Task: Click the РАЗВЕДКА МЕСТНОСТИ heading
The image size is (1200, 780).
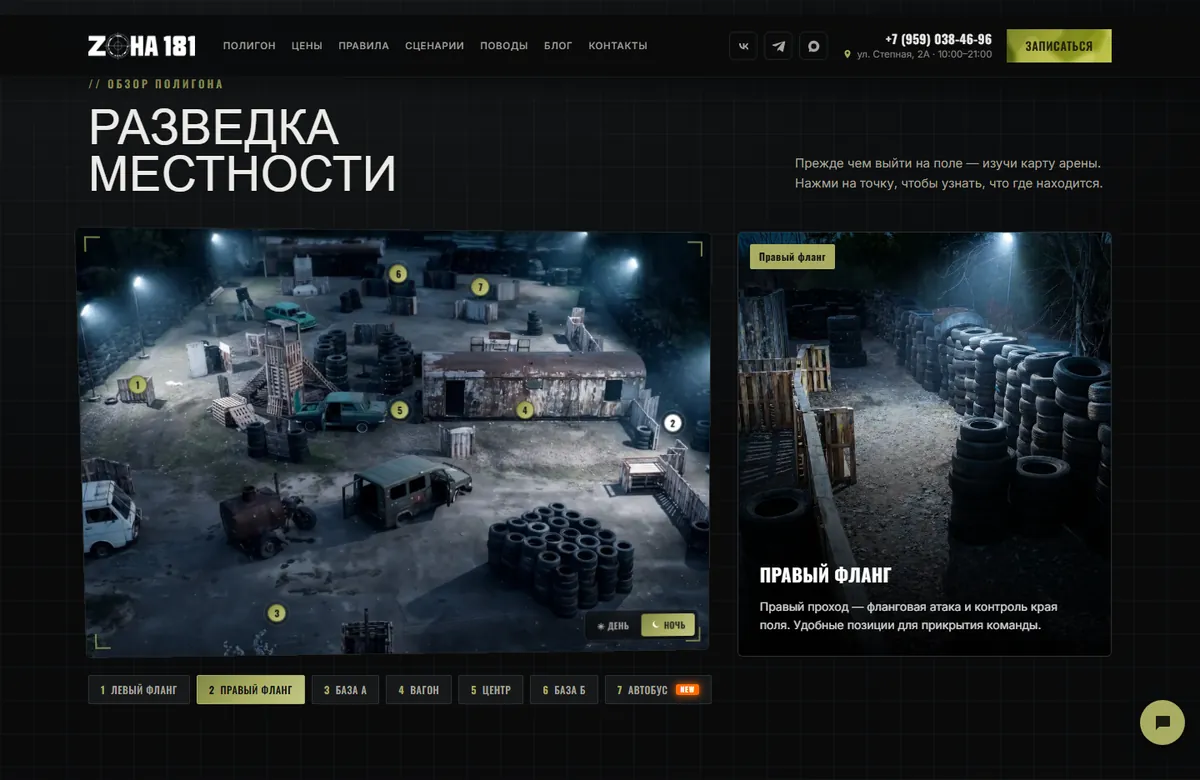Action: click(x=243, y=151)
